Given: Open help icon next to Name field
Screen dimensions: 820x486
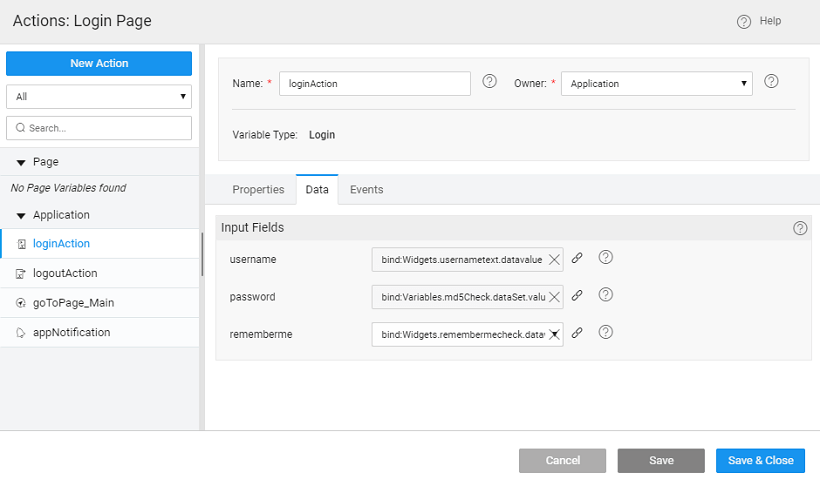Looking at the screenshot, I should tap(490, 82).
